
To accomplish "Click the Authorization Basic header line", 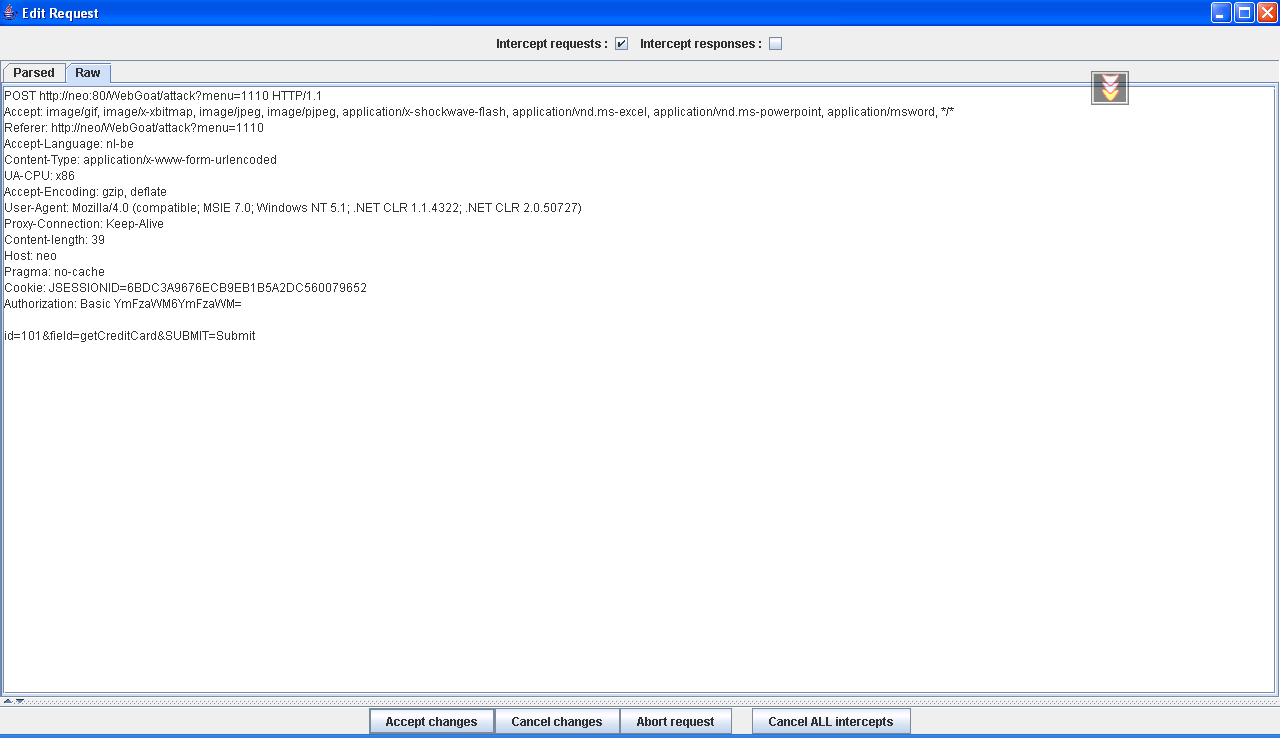I will (x=122, y=304).
